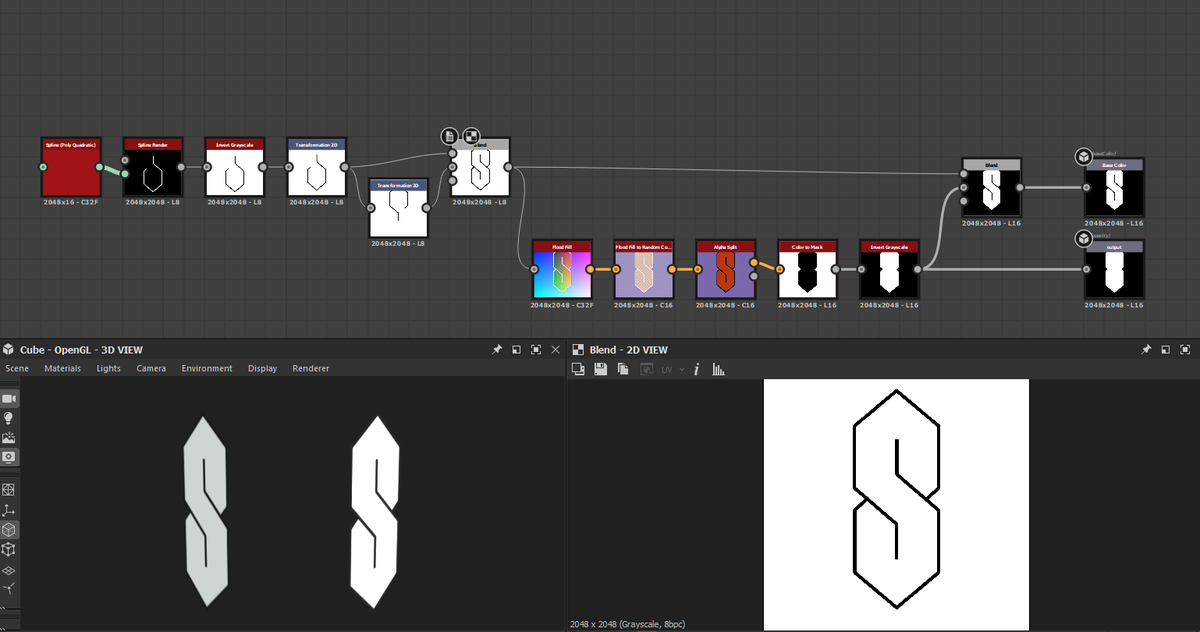Click the greyed-out icon beside UV dropdown
This screenshot has width=1200, height=632.
[x=646, y=369]
